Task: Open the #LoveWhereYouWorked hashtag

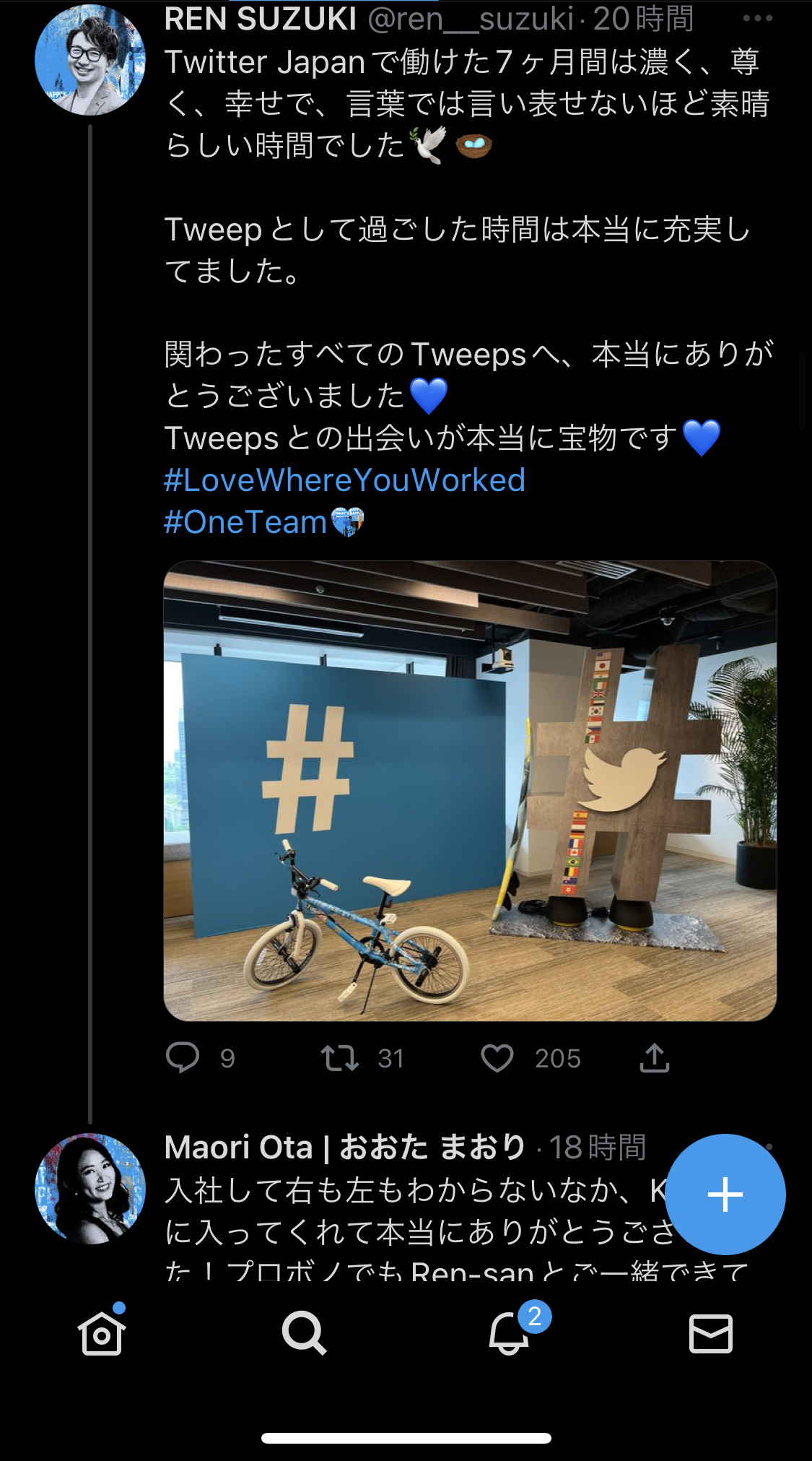Action: pos(345,480)
